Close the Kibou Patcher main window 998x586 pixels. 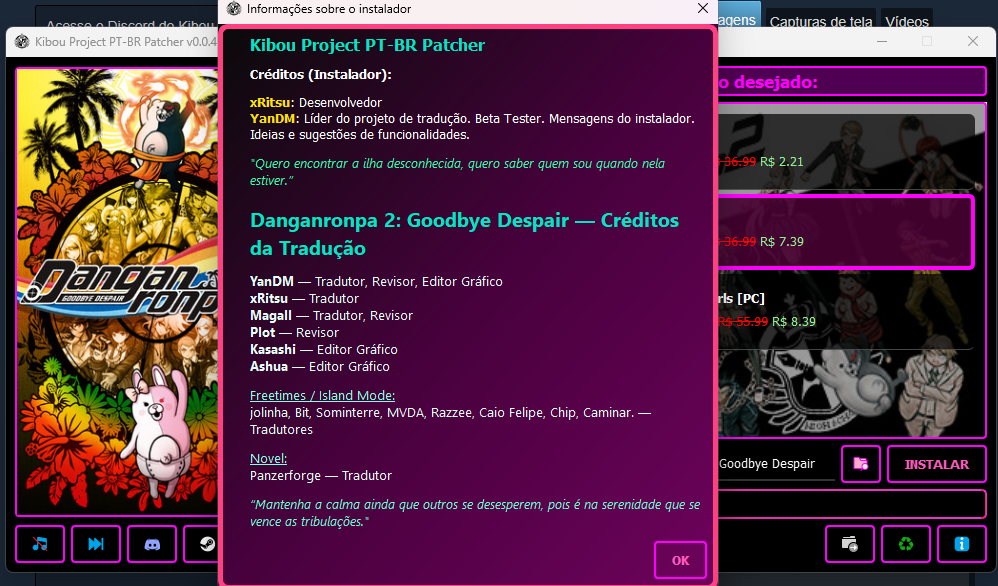pos(973,41)
